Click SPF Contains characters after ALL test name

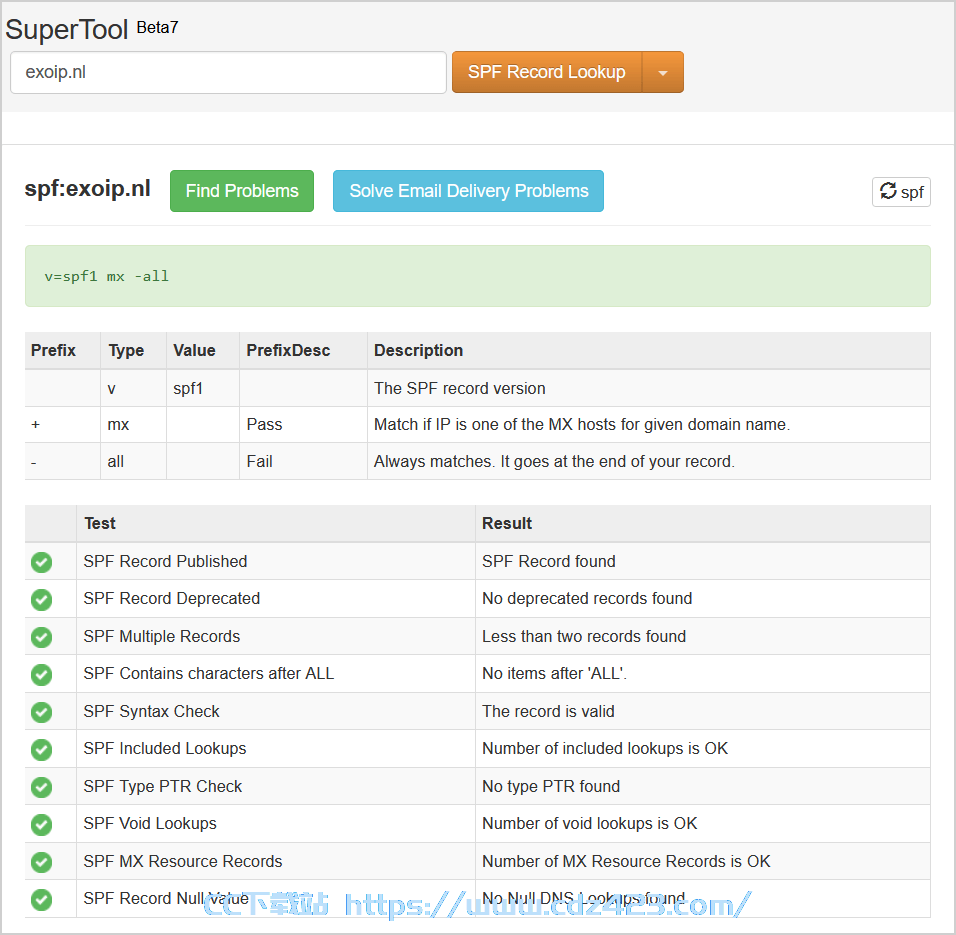point(209,674)
